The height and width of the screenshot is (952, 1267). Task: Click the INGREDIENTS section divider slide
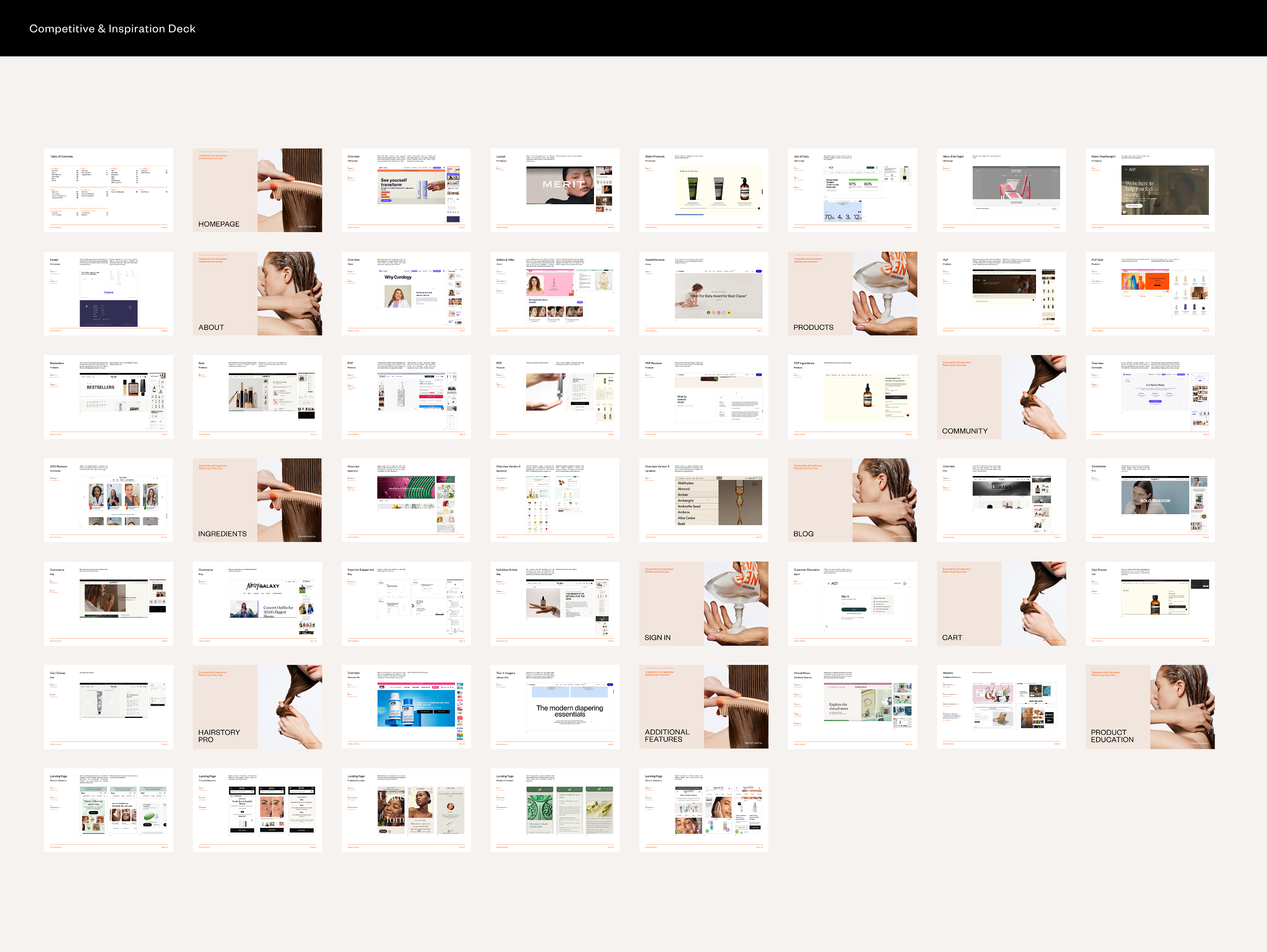(257, 500)
